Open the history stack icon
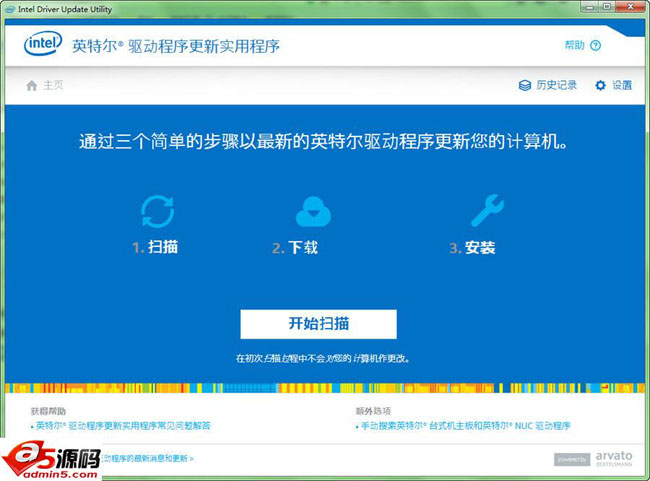 [x=525, y=85]
